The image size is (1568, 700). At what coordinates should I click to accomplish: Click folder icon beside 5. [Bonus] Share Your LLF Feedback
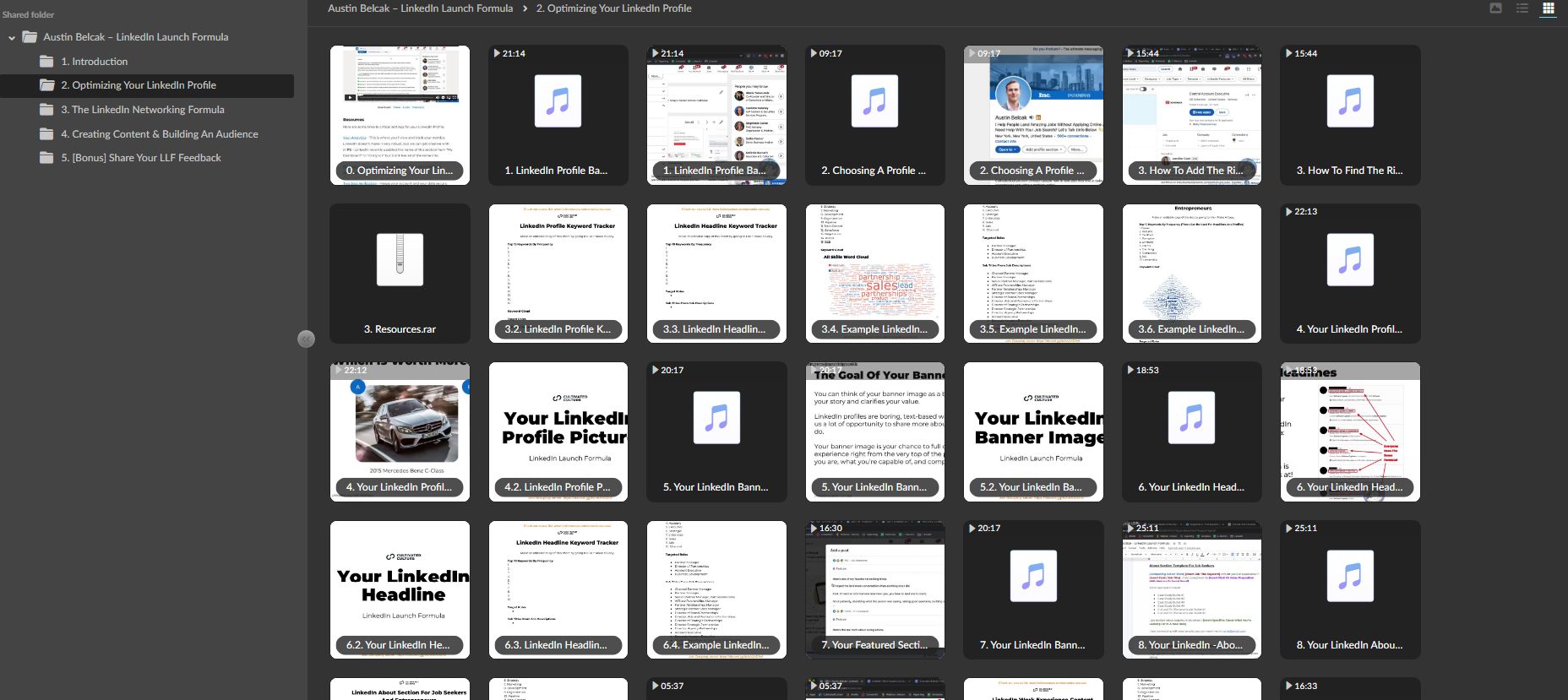point(46,158)
